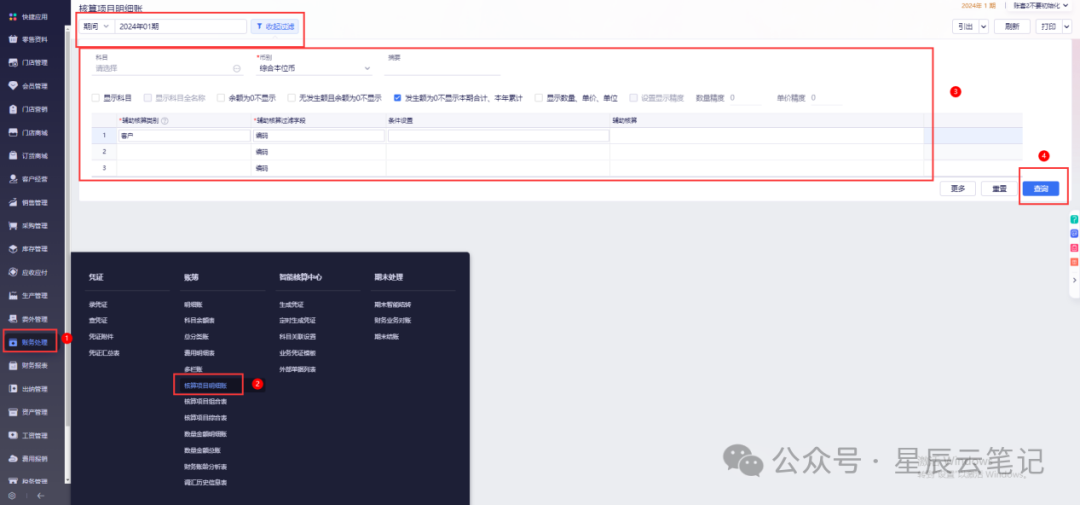Click the 收起过滤 filter button
Image resolution: width=1080 pixels, height=505 pixels.
(275, 26)
